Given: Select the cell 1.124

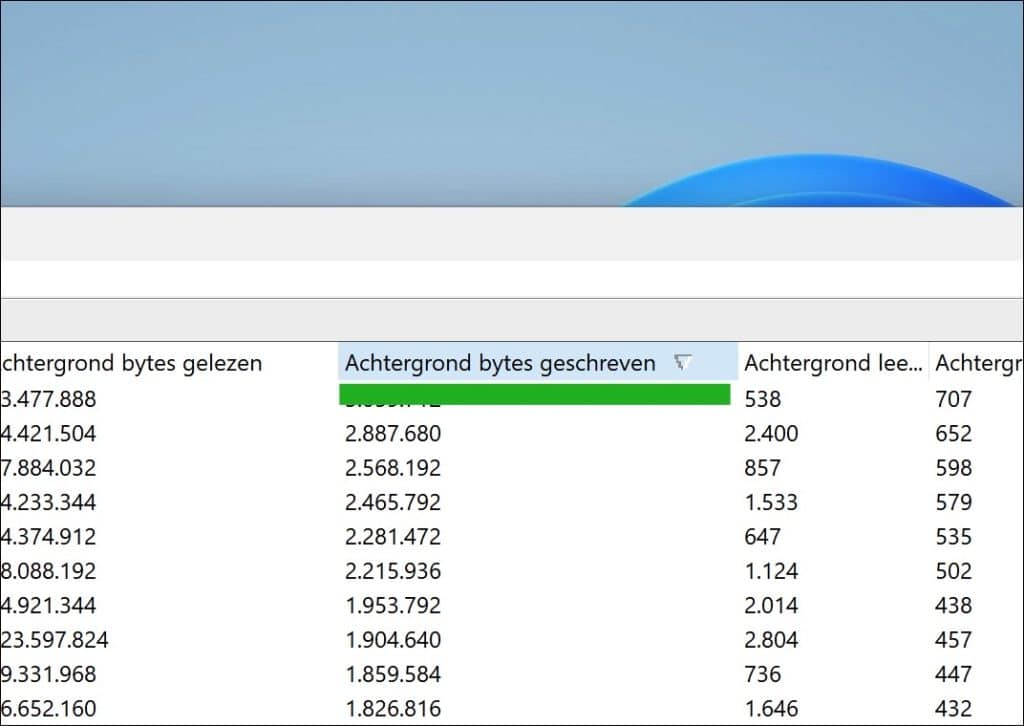Looking at the screenshot, I should 771,571.
